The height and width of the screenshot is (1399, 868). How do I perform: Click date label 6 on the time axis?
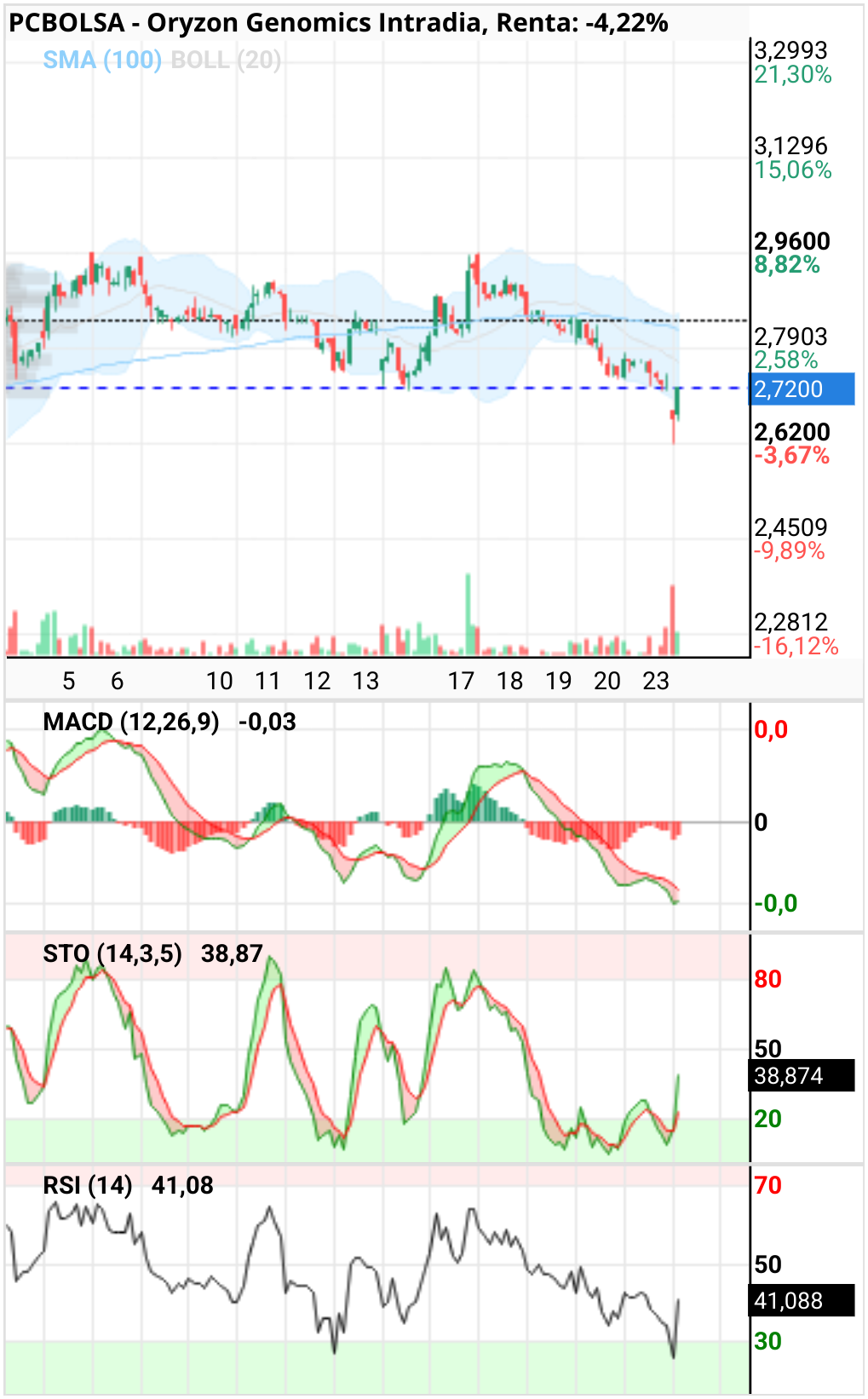click(118, 681)
